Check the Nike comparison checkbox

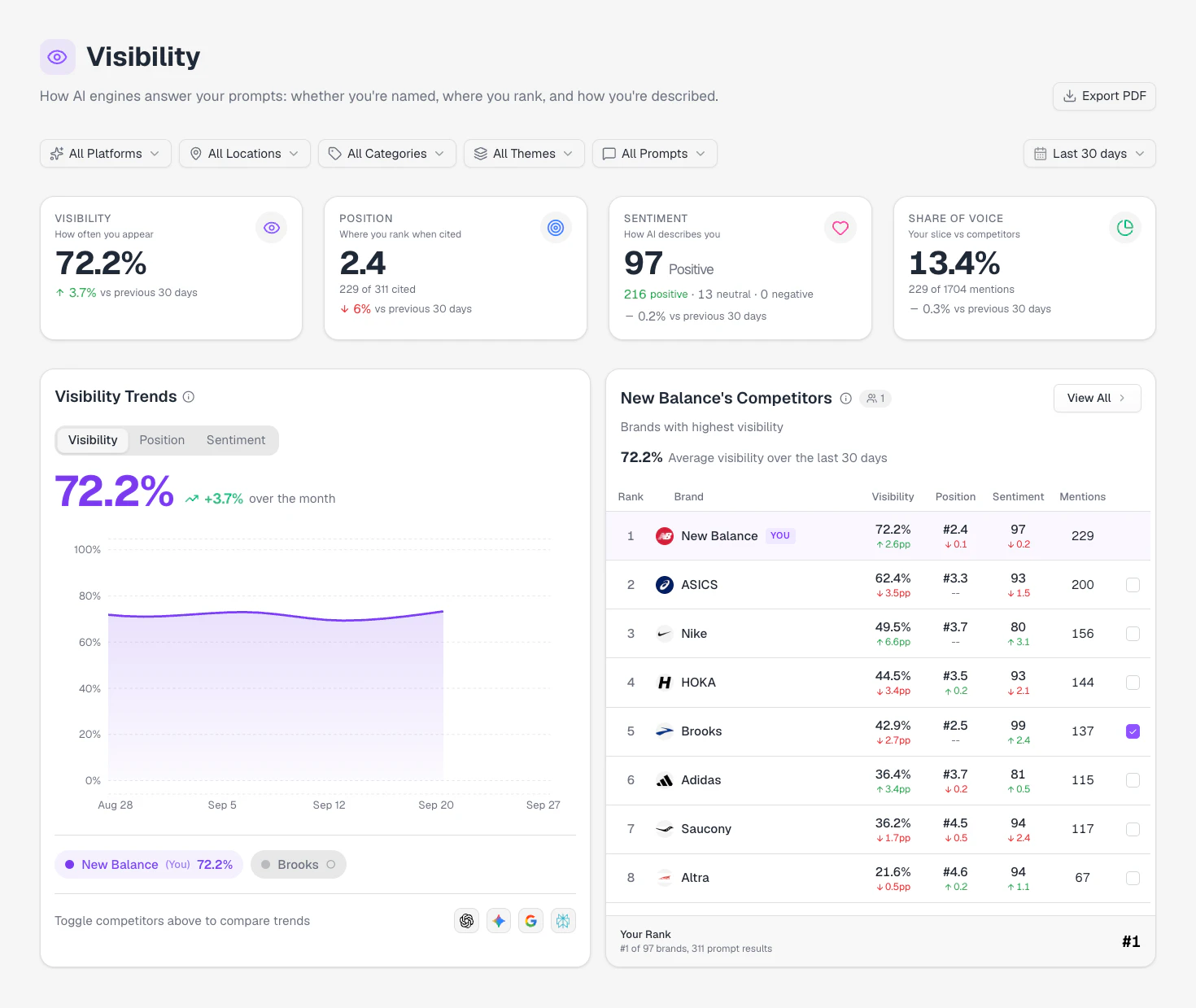1133,634
